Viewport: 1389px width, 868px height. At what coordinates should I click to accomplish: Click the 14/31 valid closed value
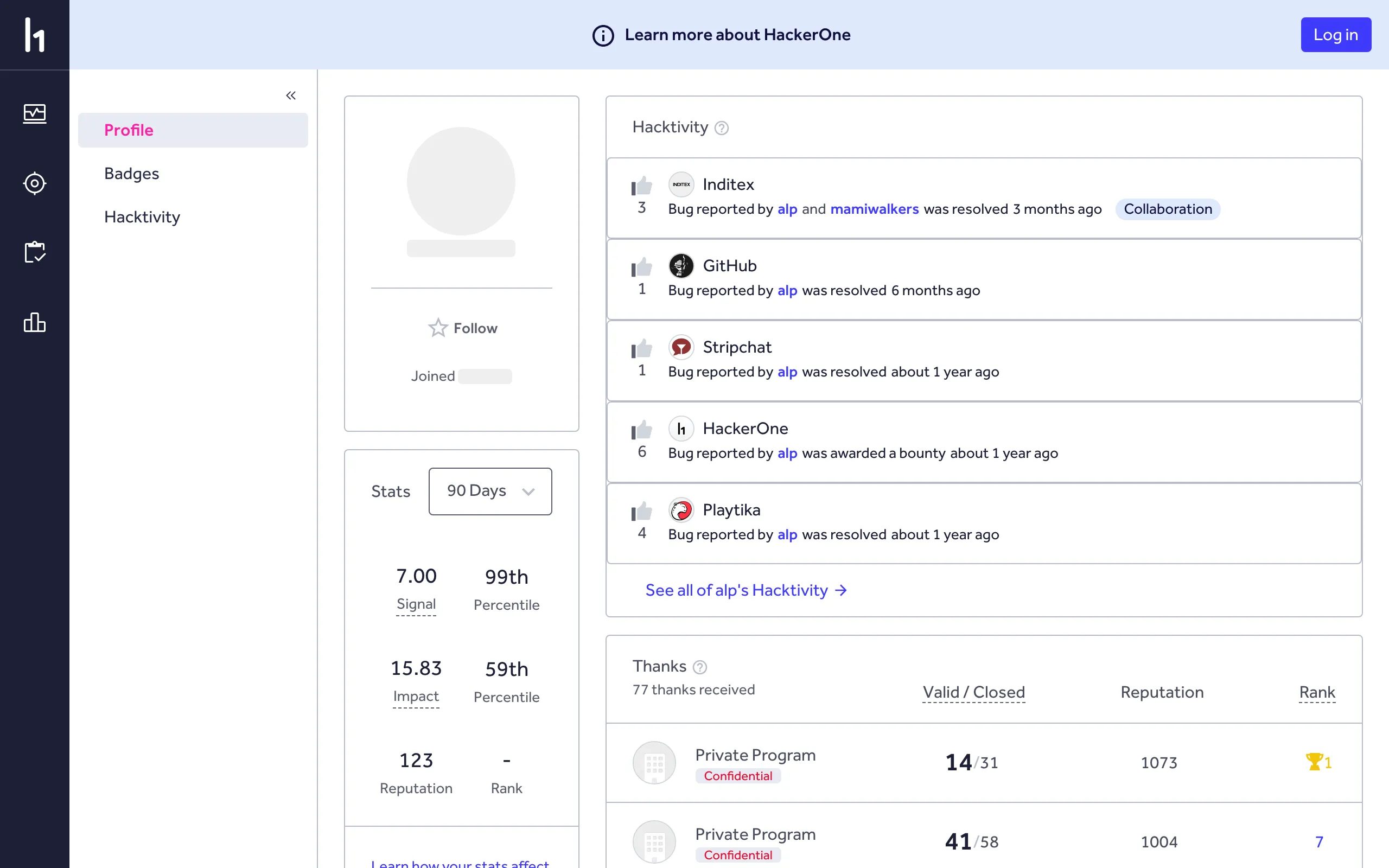point(971,762)
